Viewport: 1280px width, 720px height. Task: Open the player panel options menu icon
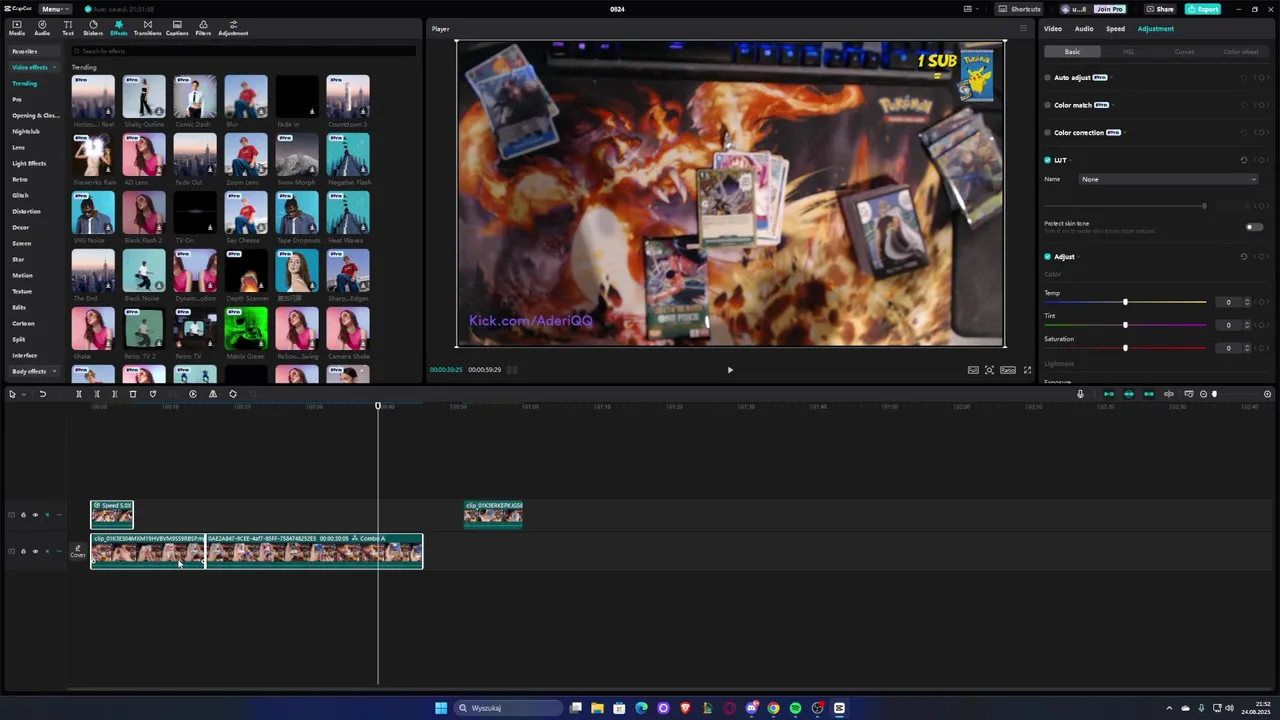(1023, 29)
